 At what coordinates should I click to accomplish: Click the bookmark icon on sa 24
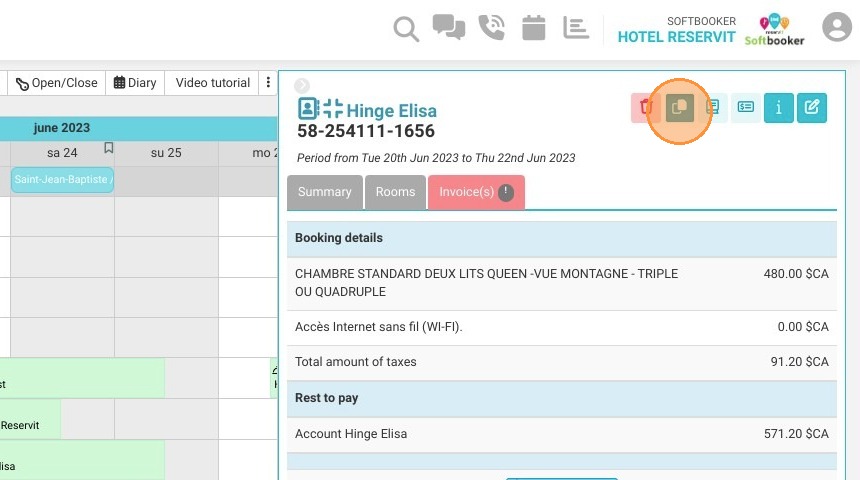tap(109, 148)
